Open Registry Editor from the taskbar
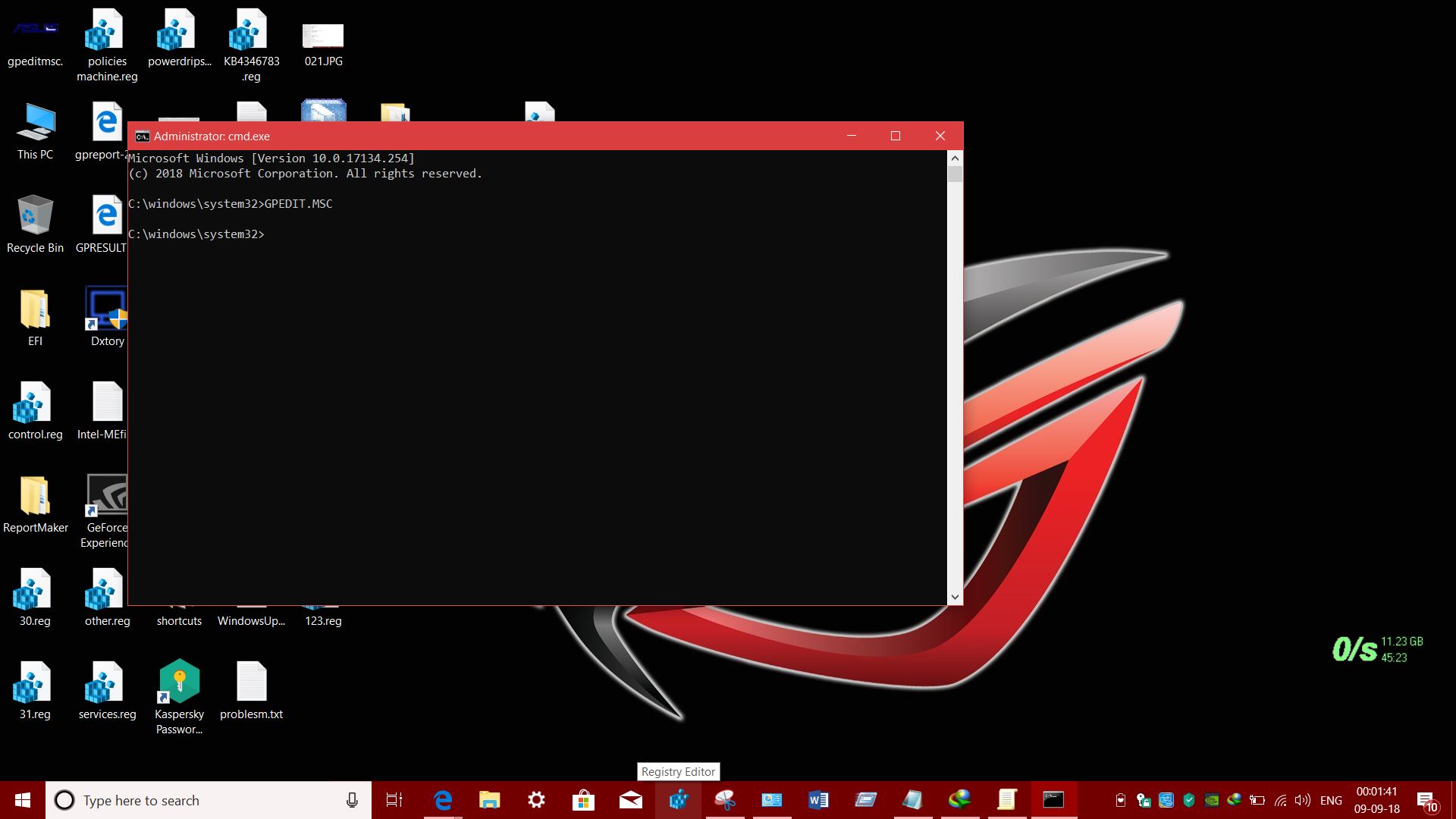The height and width of the screenshot is (819, 1456). [x=678, y=800]
